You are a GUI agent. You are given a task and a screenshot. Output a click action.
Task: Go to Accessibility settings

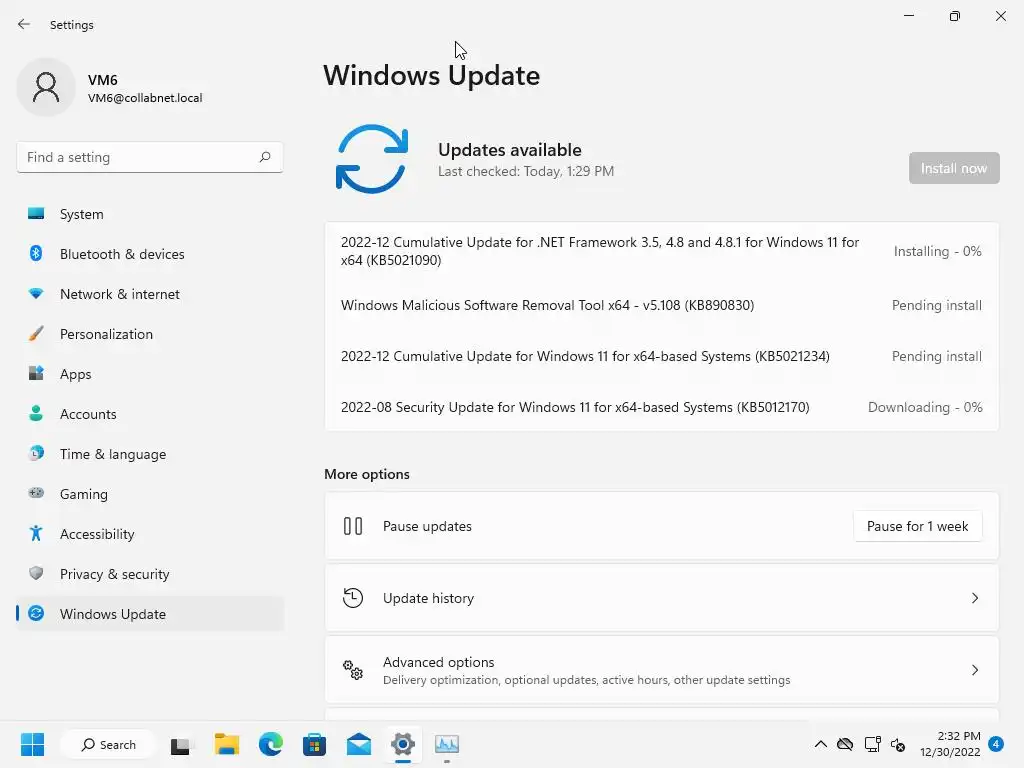150,534
